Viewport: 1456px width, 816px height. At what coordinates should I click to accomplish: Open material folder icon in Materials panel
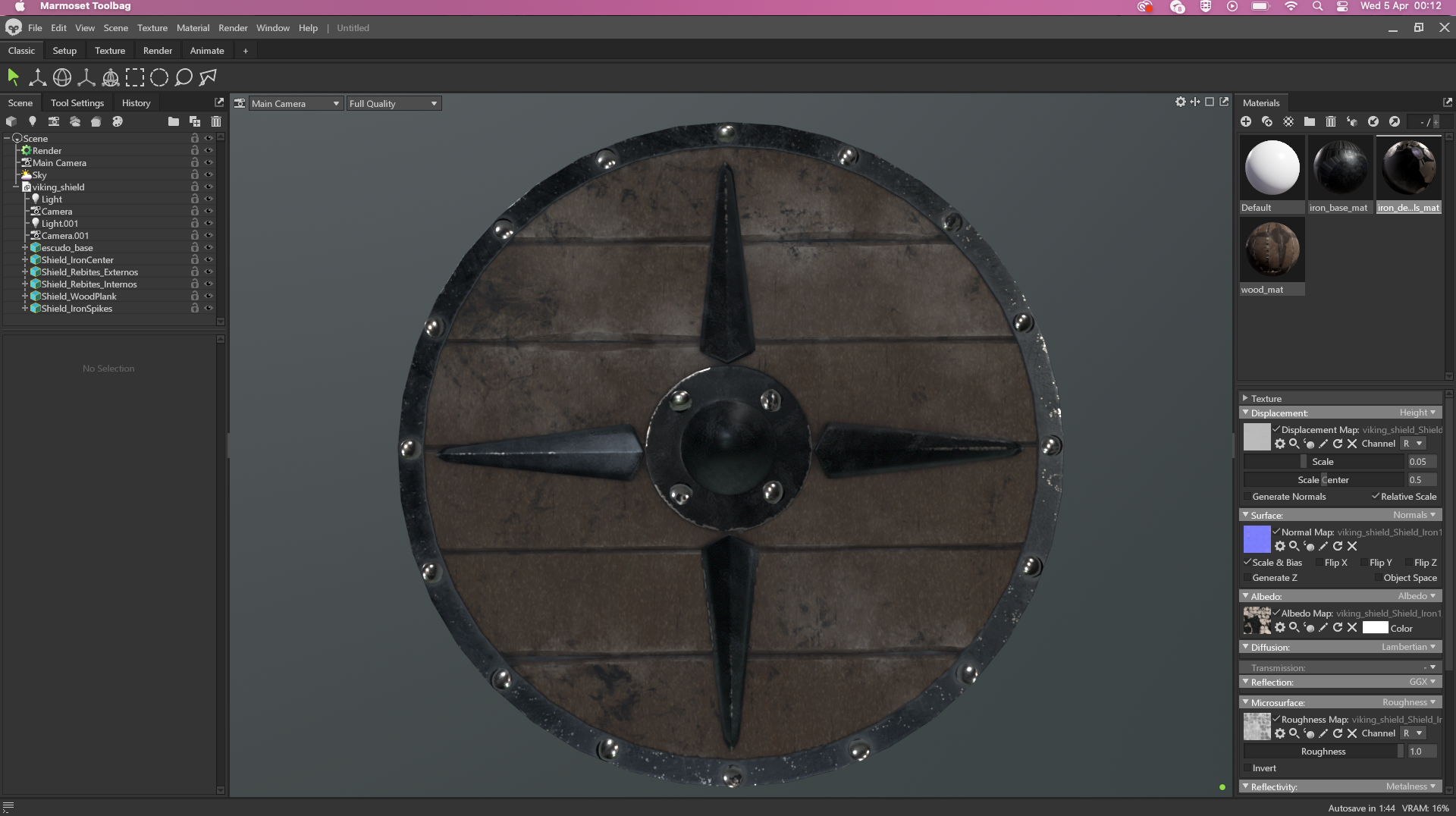1310,121
